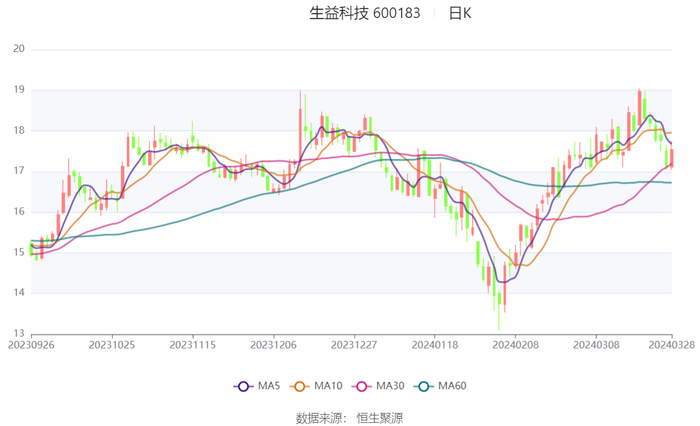The image size is (700, 426).
Task: Select the 20231206 date on x-axis
Action: (x=273, y=345)
